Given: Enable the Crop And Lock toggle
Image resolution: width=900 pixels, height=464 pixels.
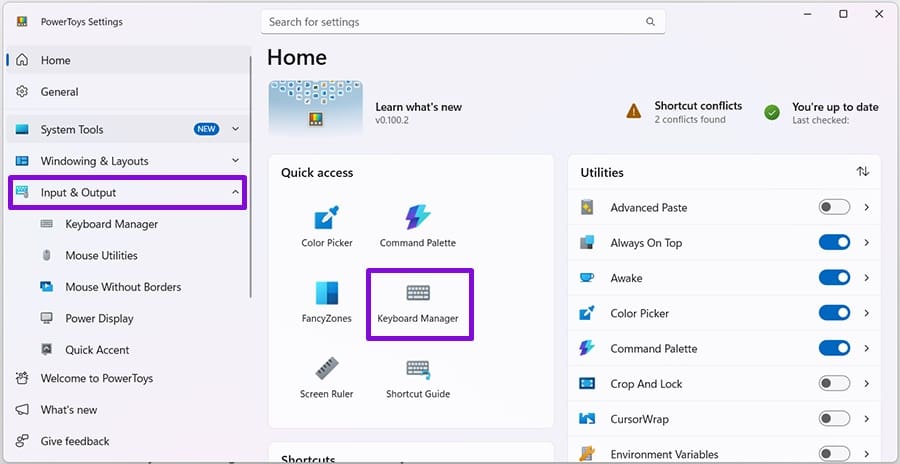Looking at the screenshot, I should pos(834,384).
